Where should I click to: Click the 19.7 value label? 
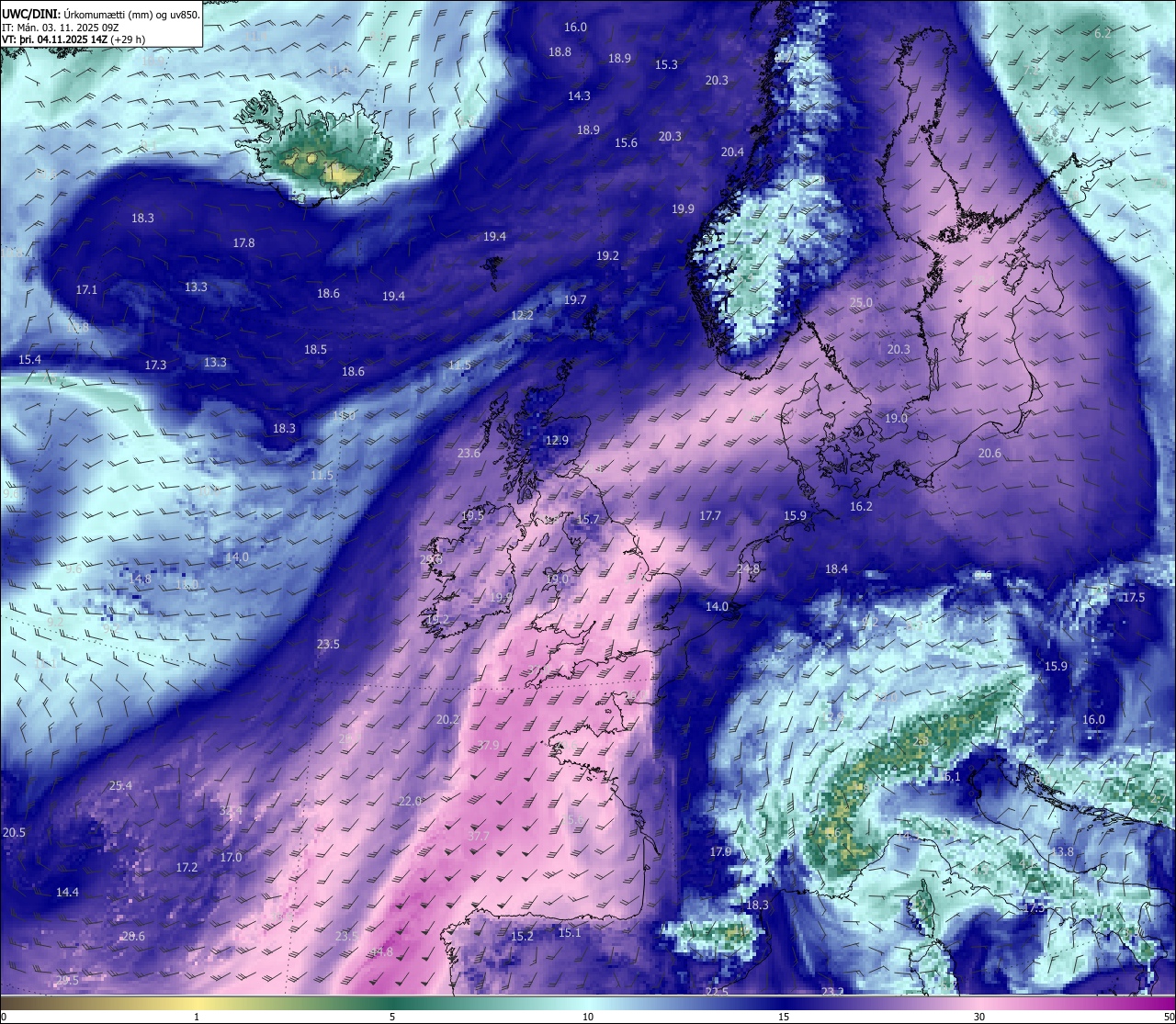(x=575, y=300)
